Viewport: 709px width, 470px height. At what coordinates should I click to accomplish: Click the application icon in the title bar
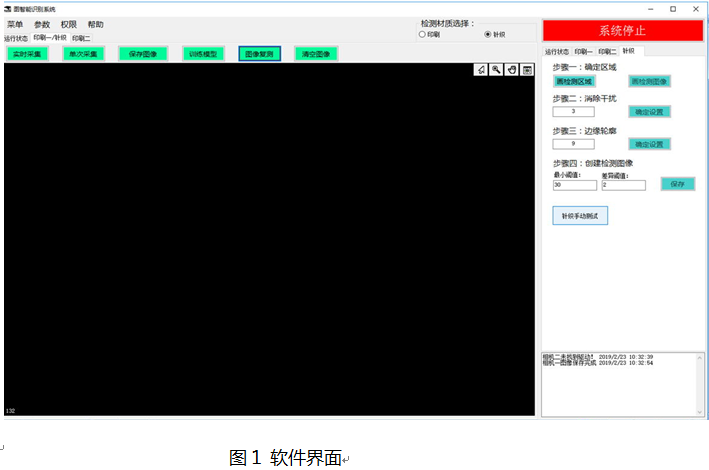click(8, 9)
